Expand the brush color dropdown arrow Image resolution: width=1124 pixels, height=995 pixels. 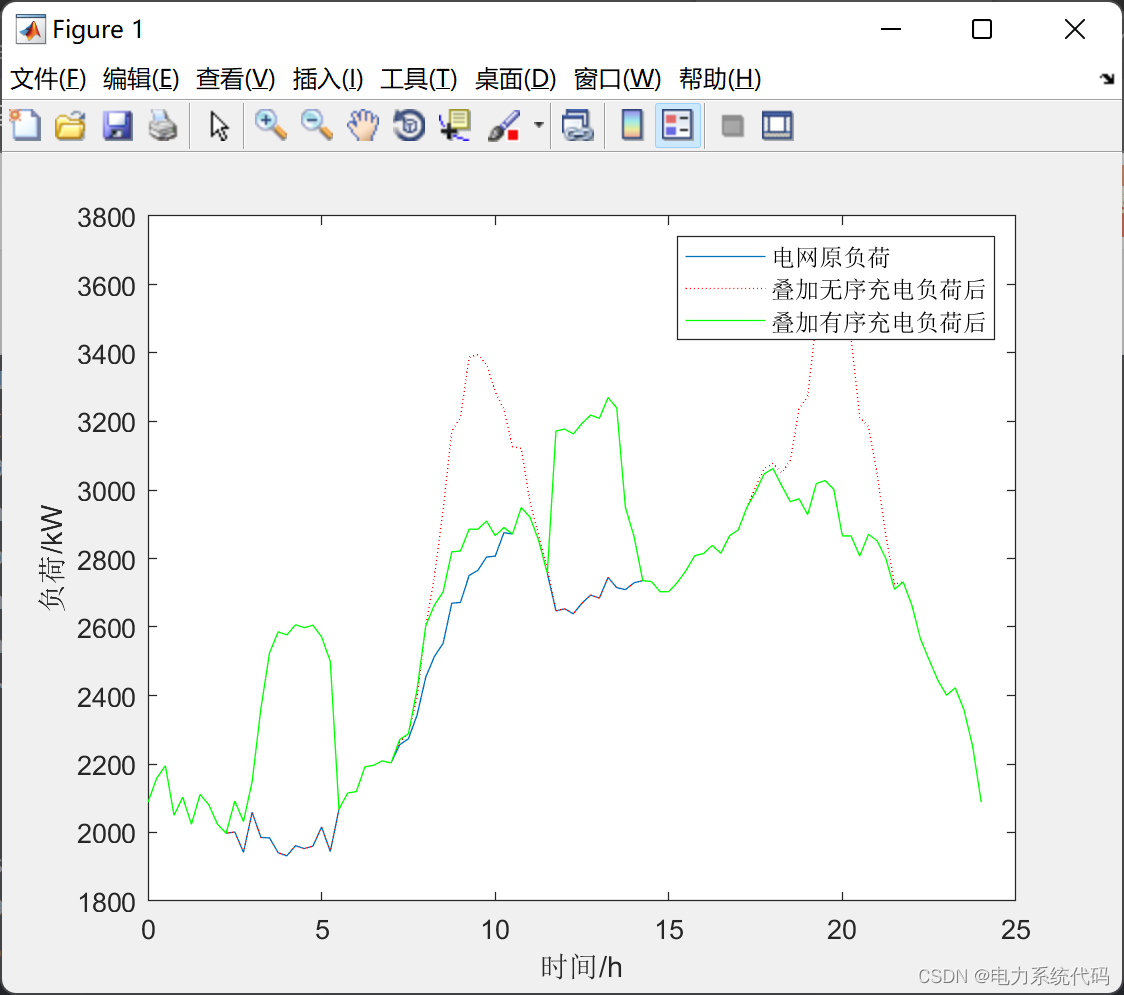538,125
